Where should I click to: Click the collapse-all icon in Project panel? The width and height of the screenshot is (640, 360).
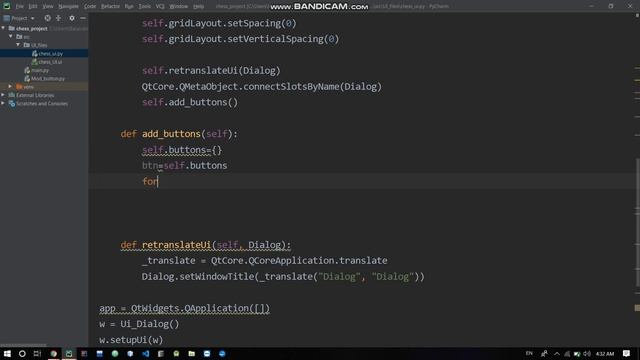[58, 18]
